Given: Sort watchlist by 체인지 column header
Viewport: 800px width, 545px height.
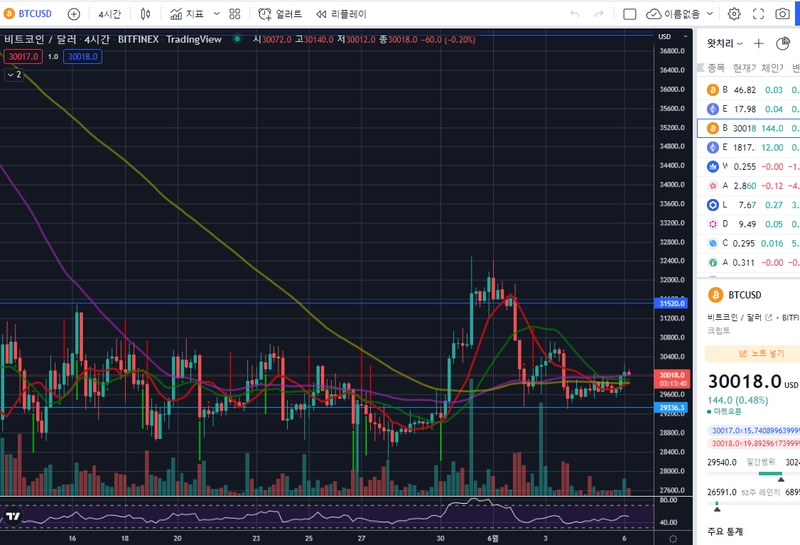Looking at the screenshot, I should [x=772, y=67].
